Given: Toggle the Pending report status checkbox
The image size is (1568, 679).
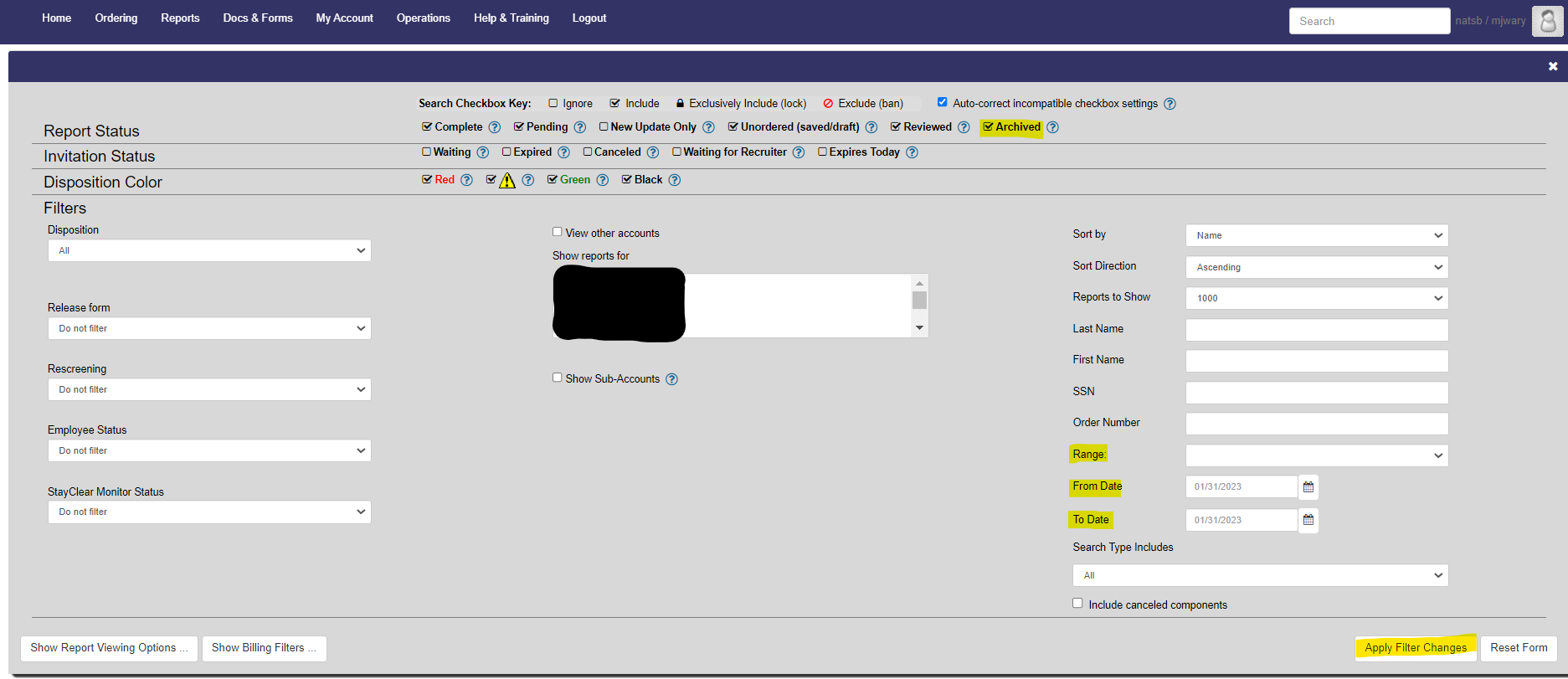Looking at the screenshot, I should click(x=519, y=126).
